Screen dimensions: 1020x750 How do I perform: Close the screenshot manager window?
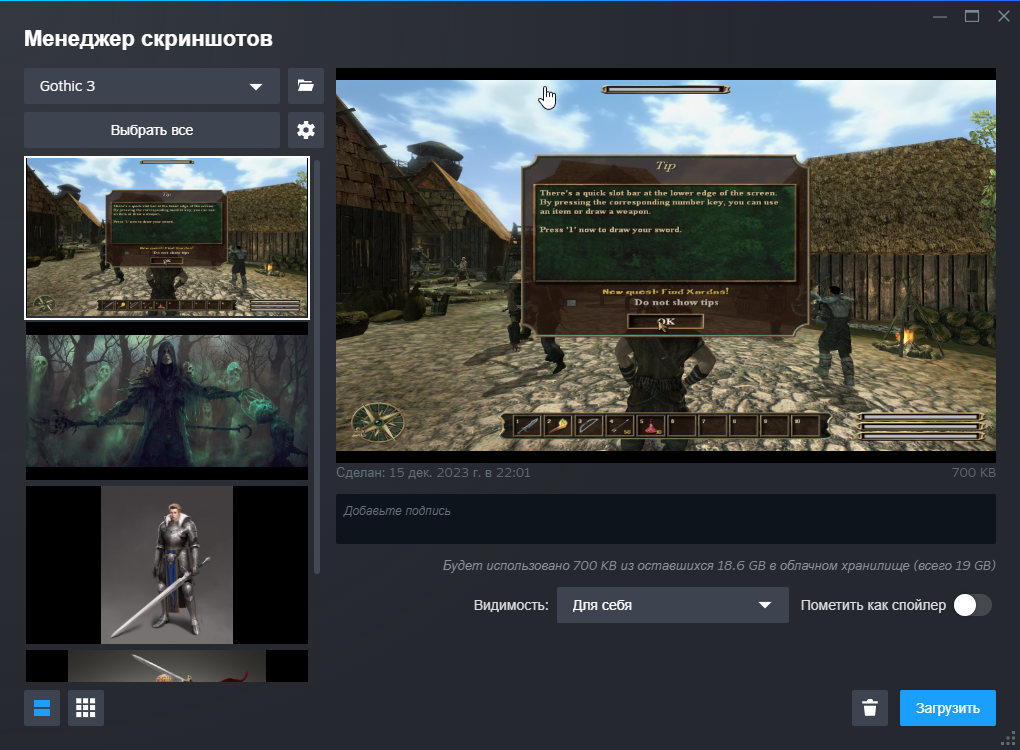pyautogui.click(x=1004, y=16)
